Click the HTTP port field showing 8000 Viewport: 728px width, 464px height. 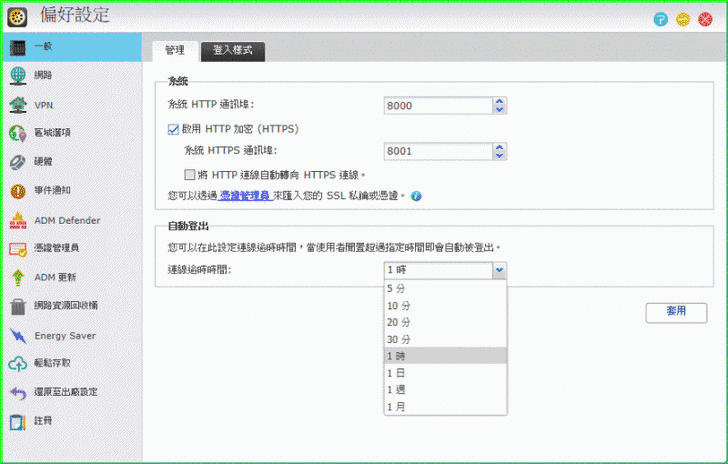tap(438, 105)
